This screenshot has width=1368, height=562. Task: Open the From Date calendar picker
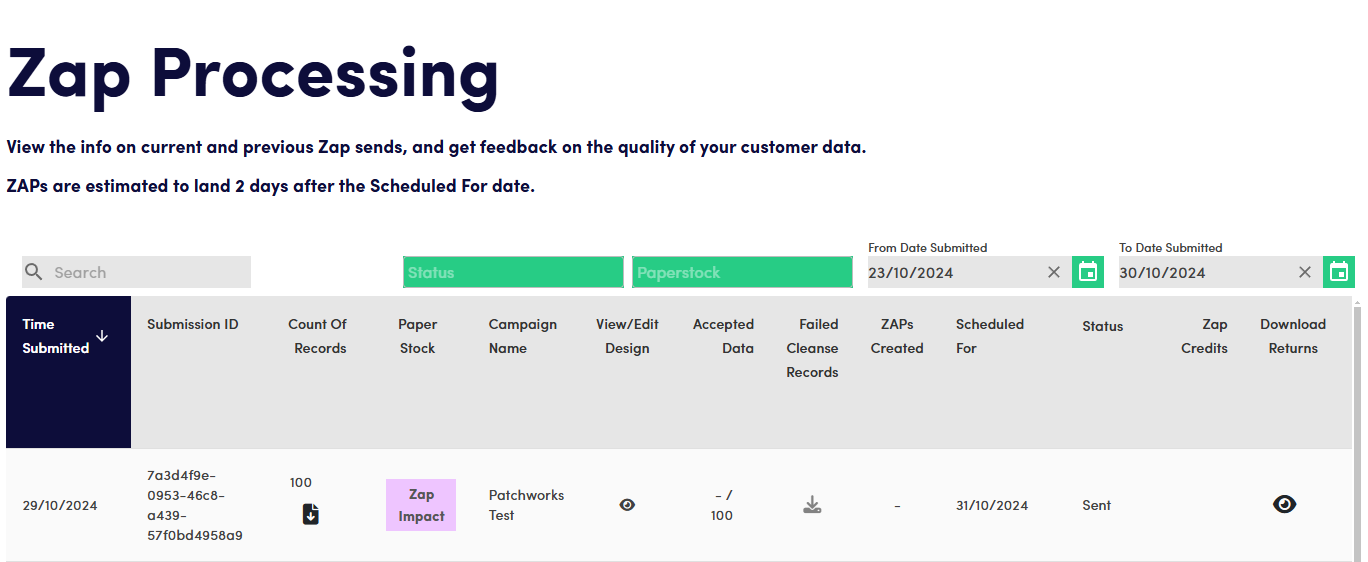pos(1088,272)
